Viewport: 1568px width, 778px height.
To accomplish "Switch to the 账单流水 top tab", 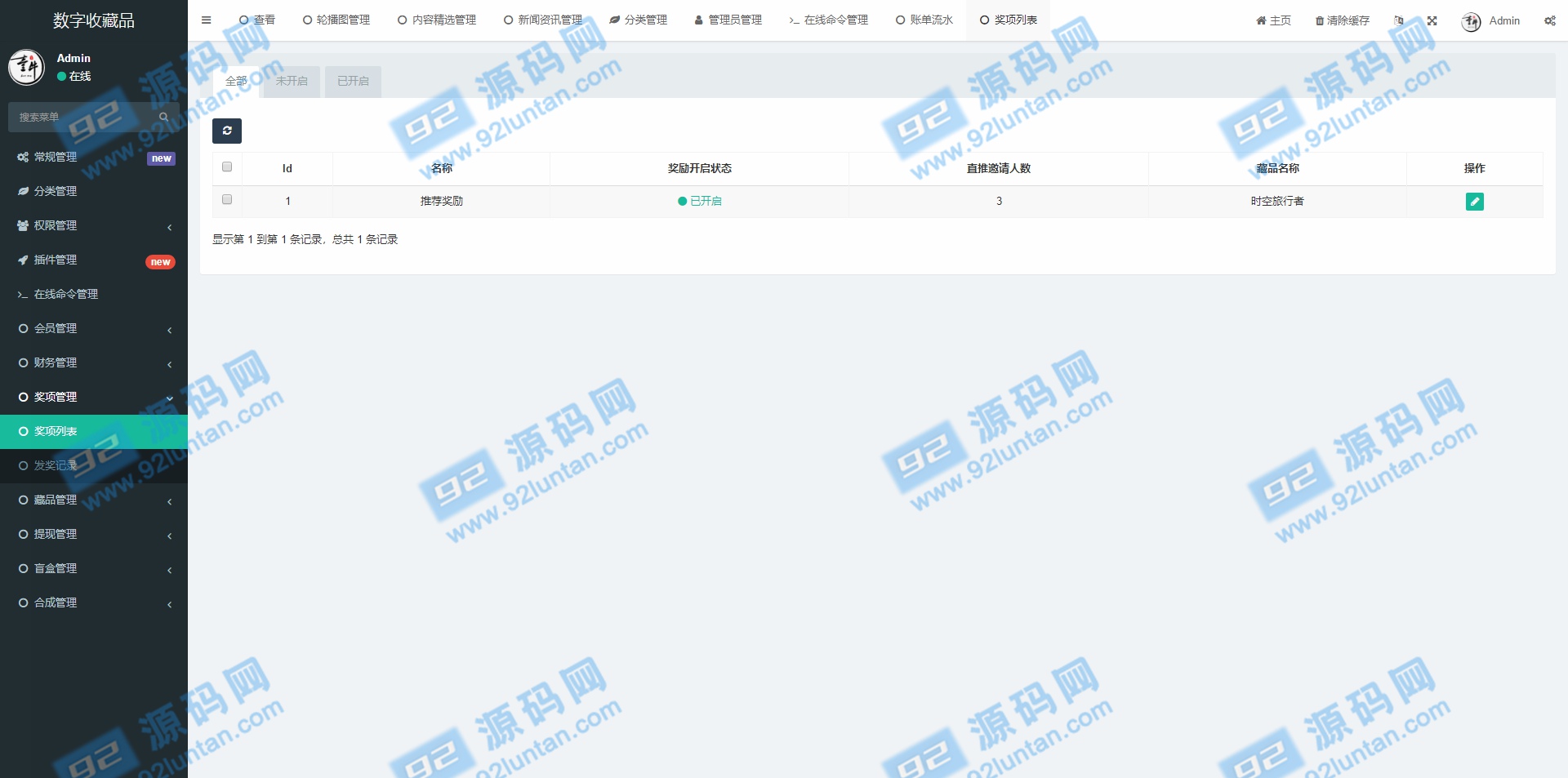I will point(924,20).
